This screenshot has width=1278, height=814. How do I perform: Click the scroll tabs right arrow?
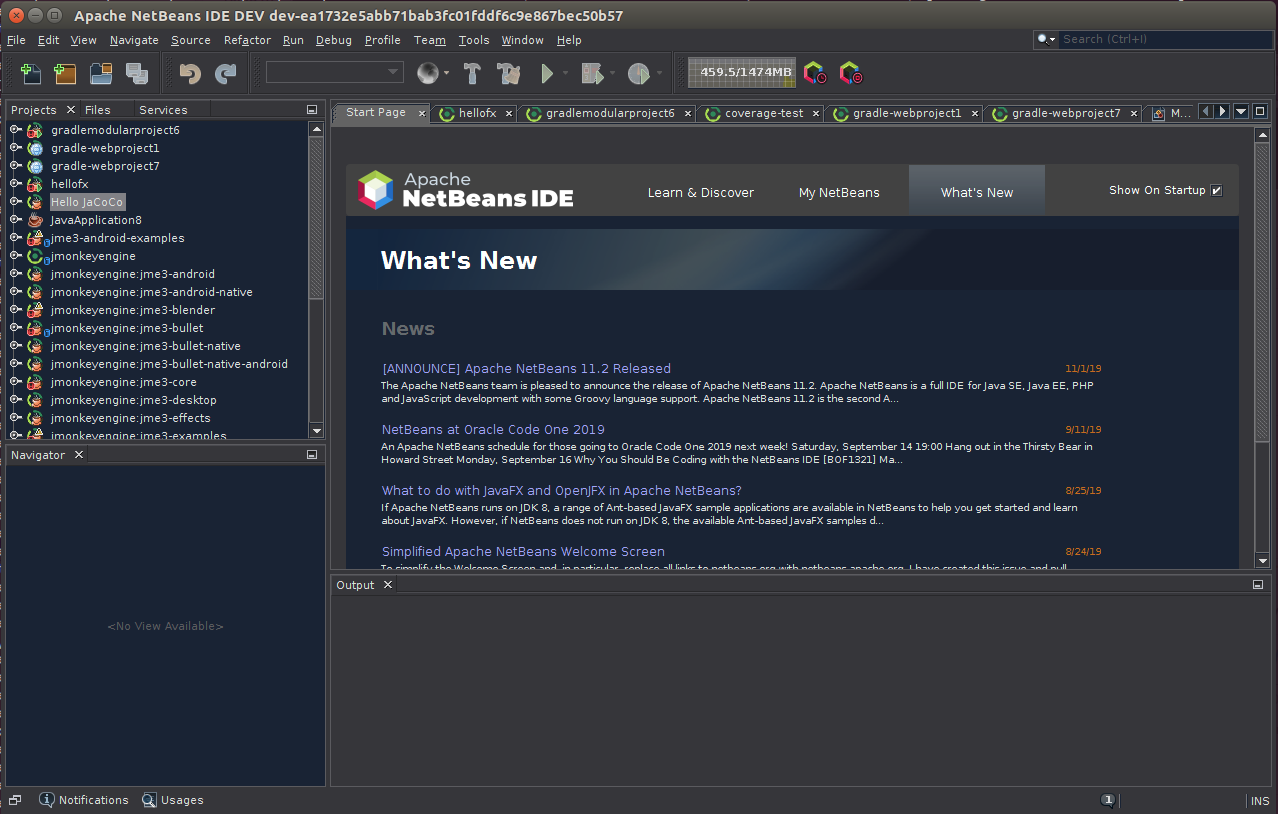[1222, 111]
